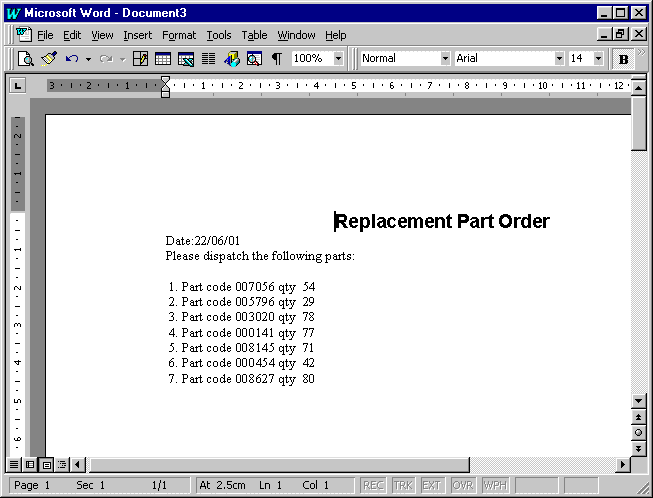
Task: Restore the document window from menu bar
Action: click(x=621, y=34)
